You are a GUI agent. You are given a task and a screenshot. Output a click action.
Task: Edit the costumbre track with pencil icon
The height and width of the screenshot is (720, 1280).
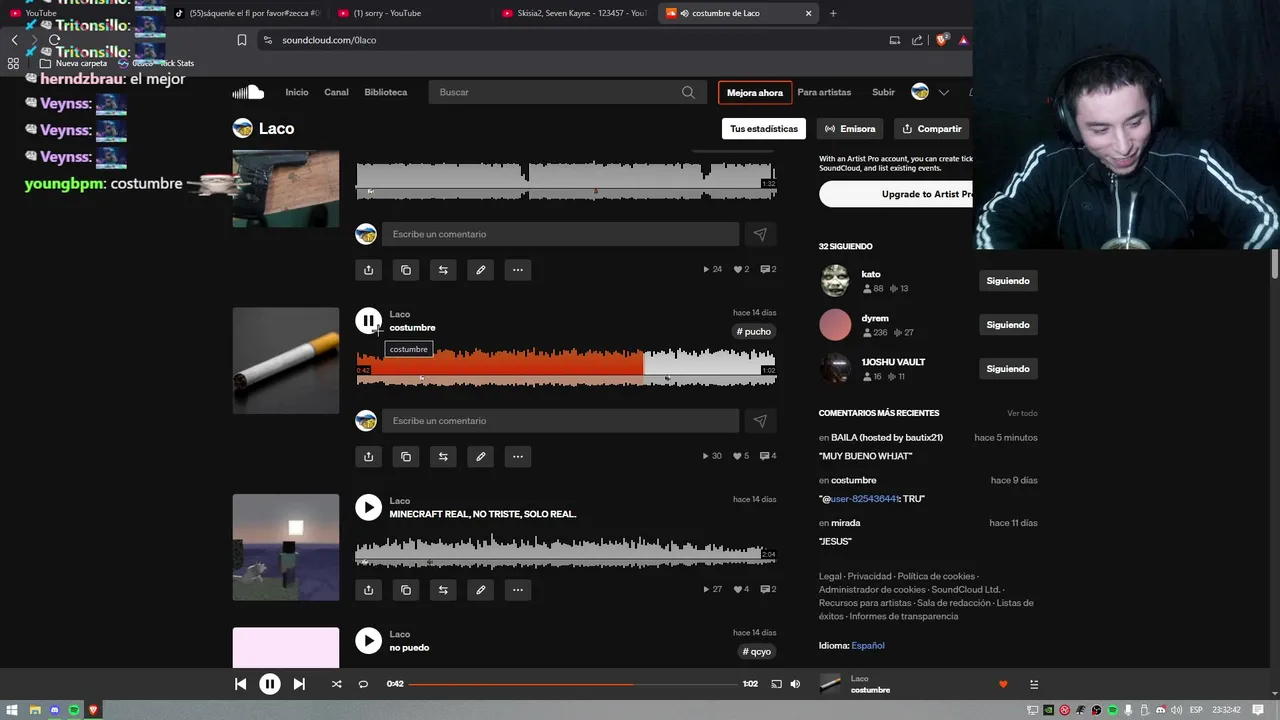click(480, 456)
